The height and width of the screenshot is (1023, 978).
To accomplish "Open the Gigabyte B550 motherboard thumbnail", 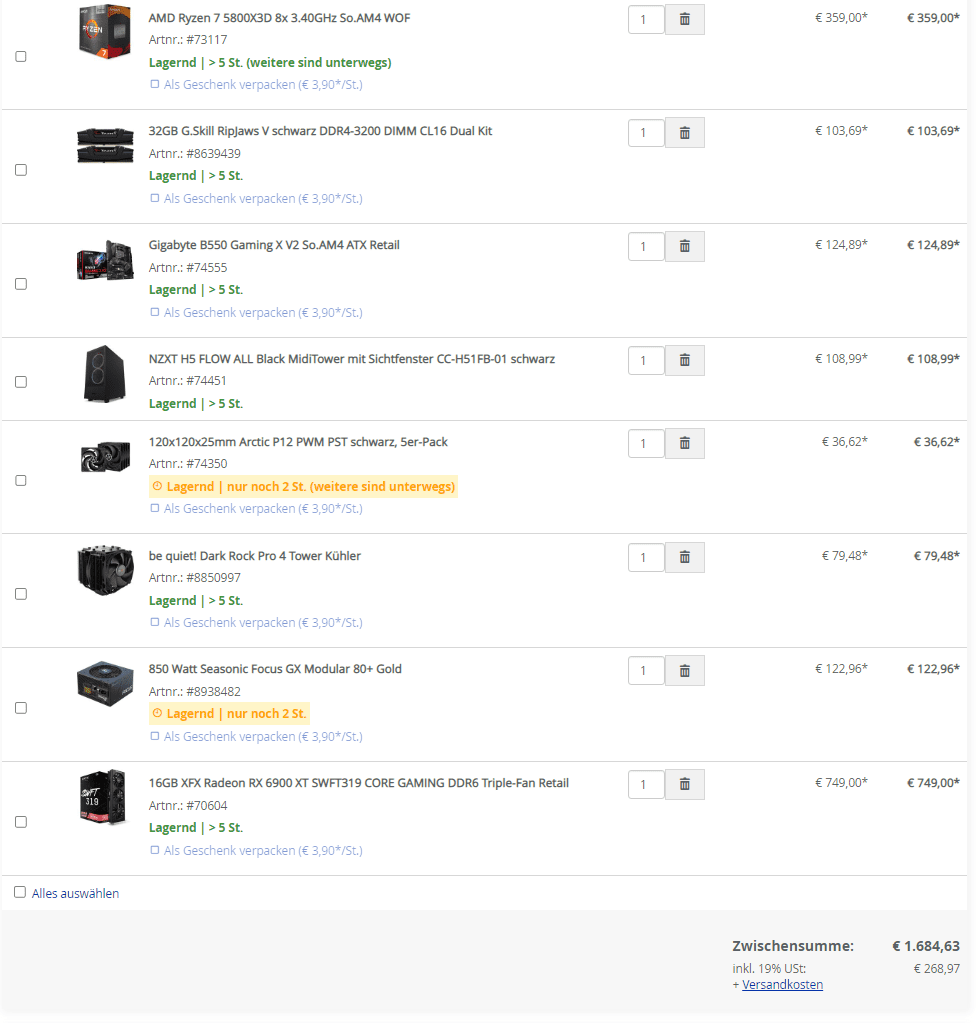I will coord(105,260).
